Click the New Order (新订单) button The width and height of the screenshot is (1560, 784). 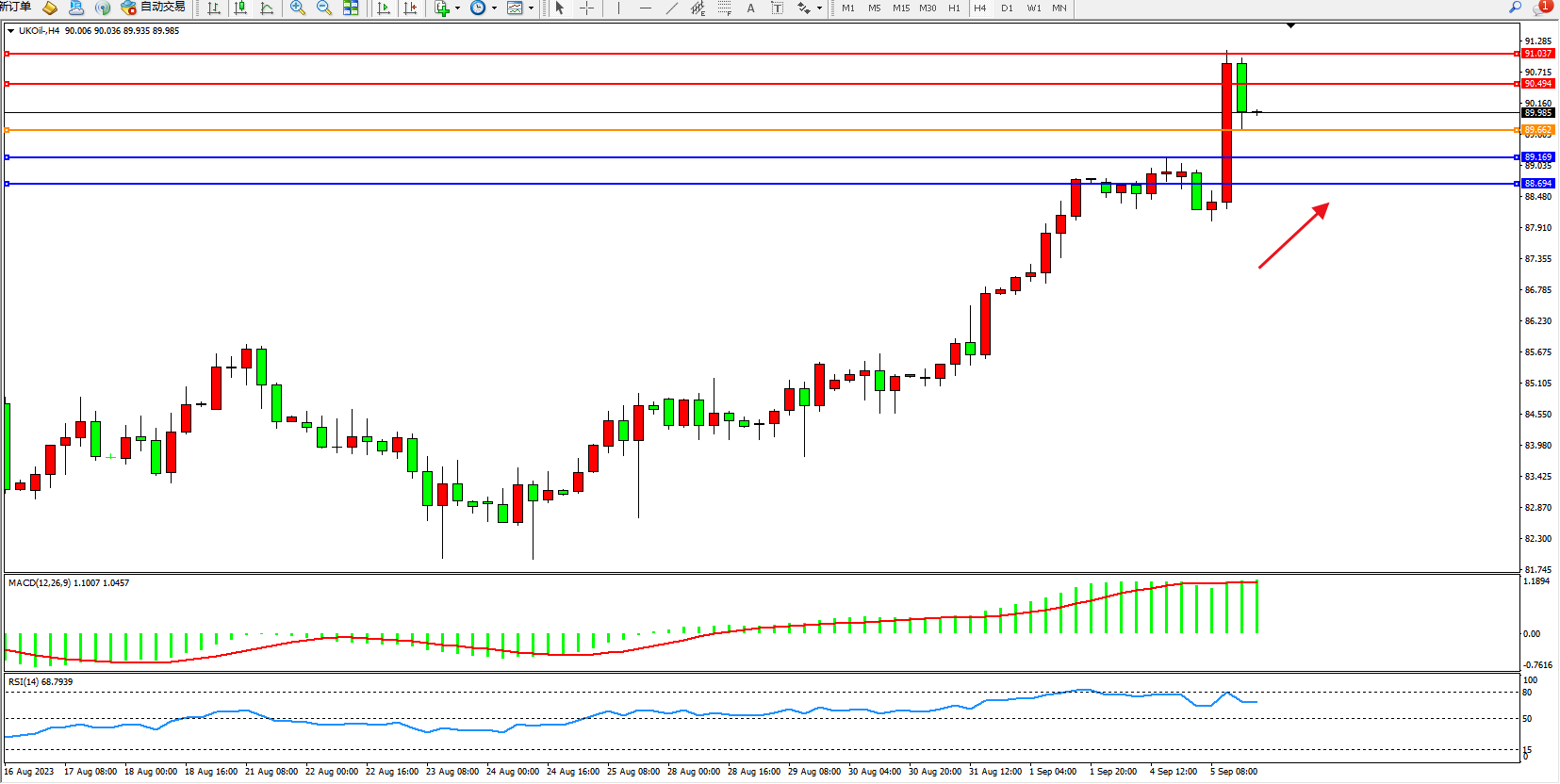[x=15, y=8]
